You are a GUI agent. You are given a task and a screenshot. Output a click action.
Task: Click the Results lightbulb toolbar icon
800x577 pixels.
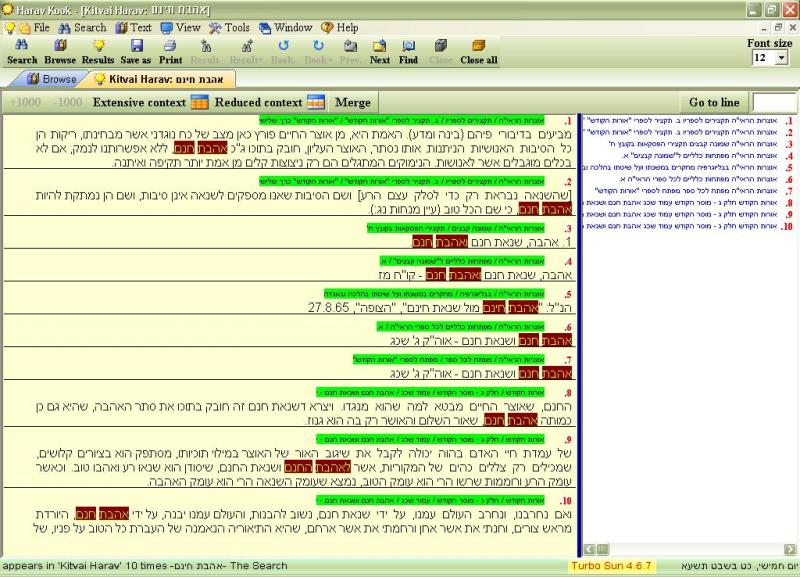97,46
